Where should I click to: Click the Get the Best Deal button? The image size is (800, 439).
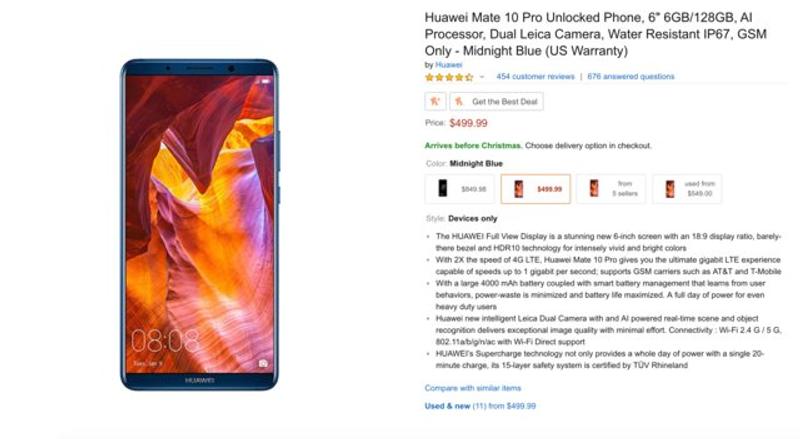click(496, 102)
